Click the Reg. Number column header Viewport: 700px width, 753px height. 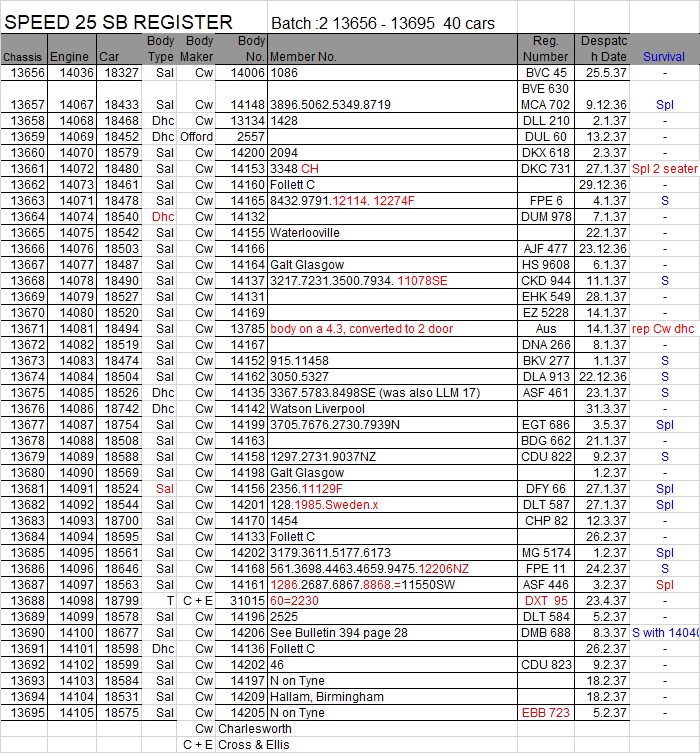[545, 49]
